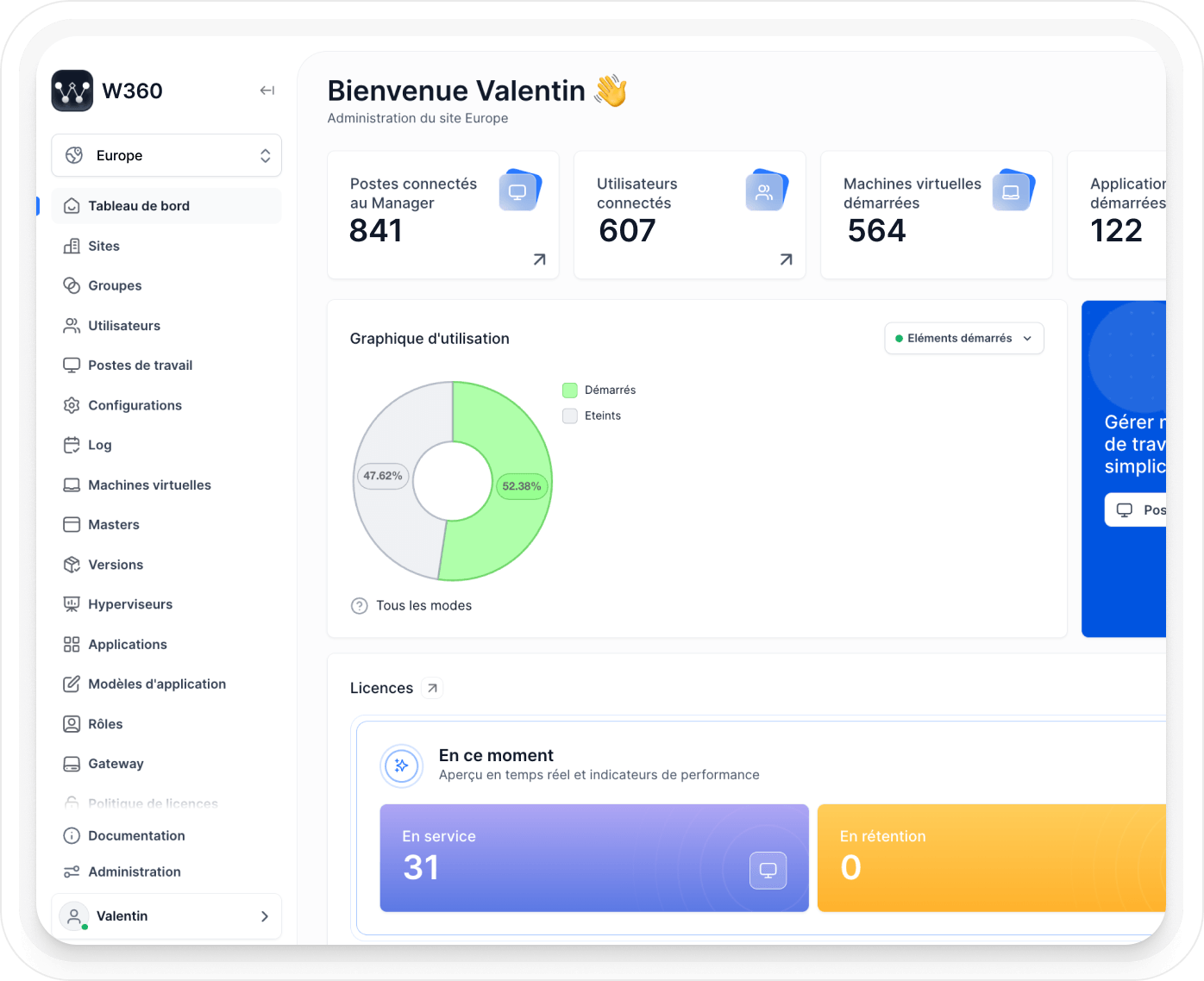
Task: Click the laptop icon on Machines virtuelles card
Action: [1011, 191]
